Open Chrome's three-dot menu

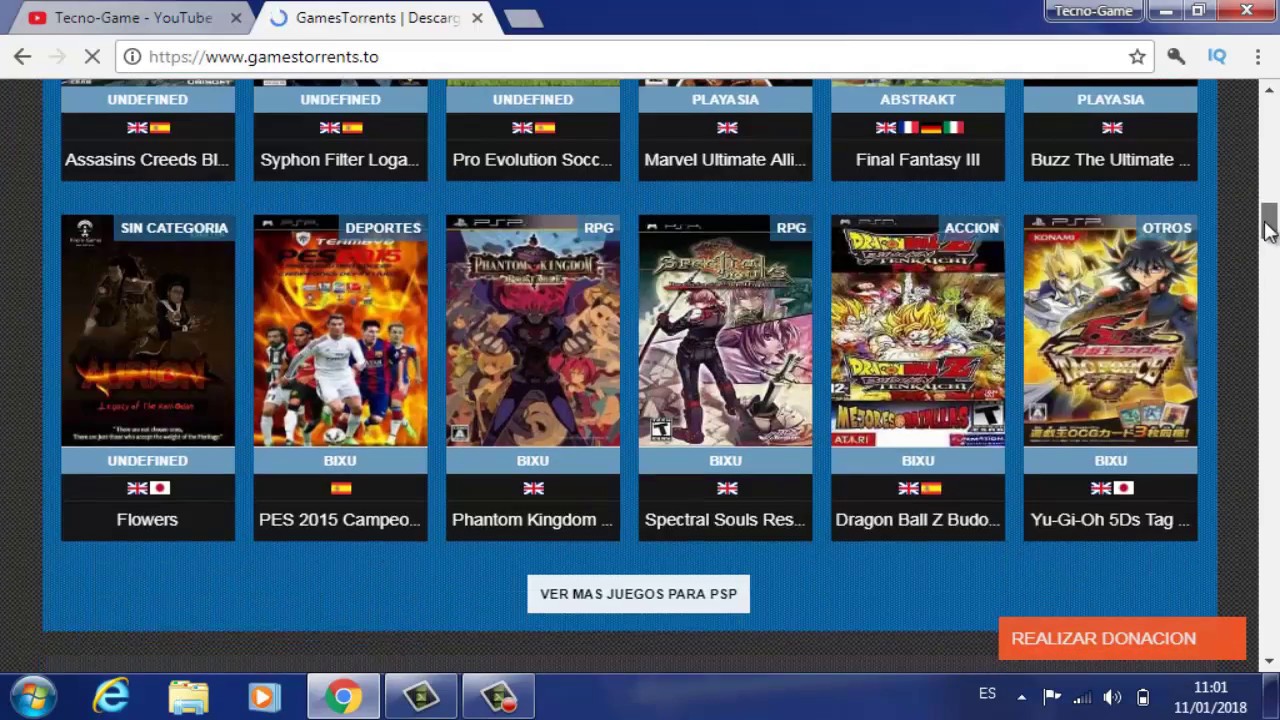(1258, 57)
